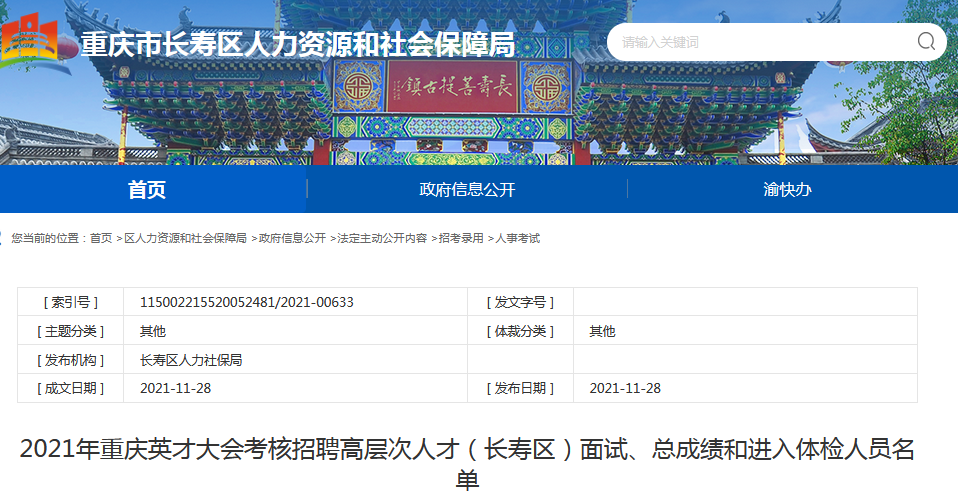Click the 重庆市长寿区人力资源和社会保障局 site title
Image resolution: width=958 pixels, height=495 pixels.
297,45
